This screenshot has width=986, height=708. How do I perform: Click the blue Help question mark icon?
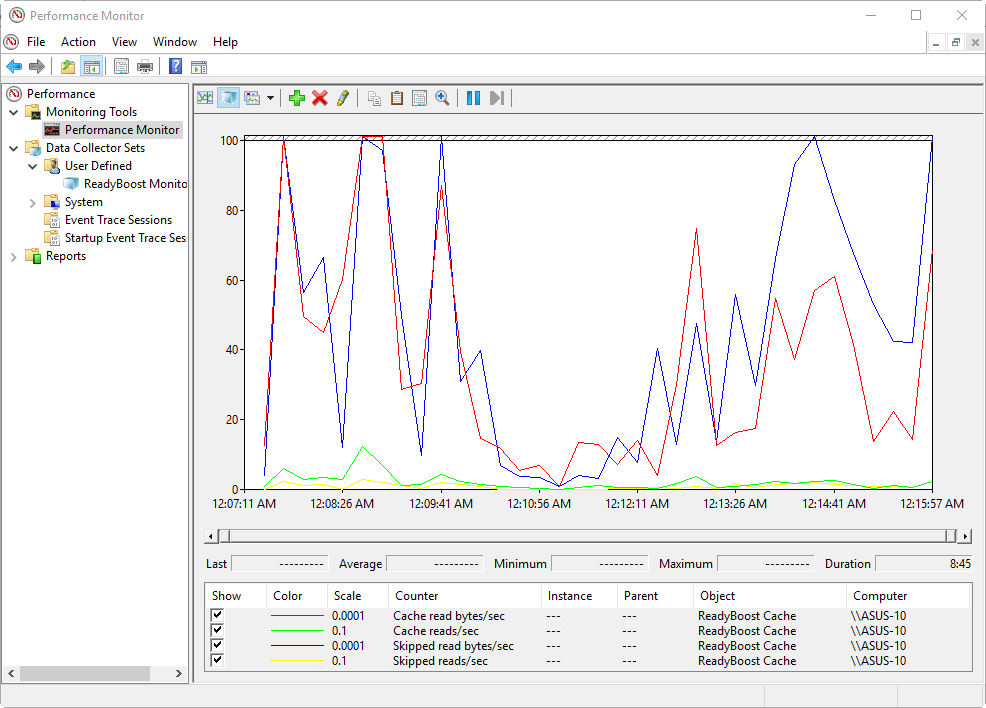pos(175,67)
